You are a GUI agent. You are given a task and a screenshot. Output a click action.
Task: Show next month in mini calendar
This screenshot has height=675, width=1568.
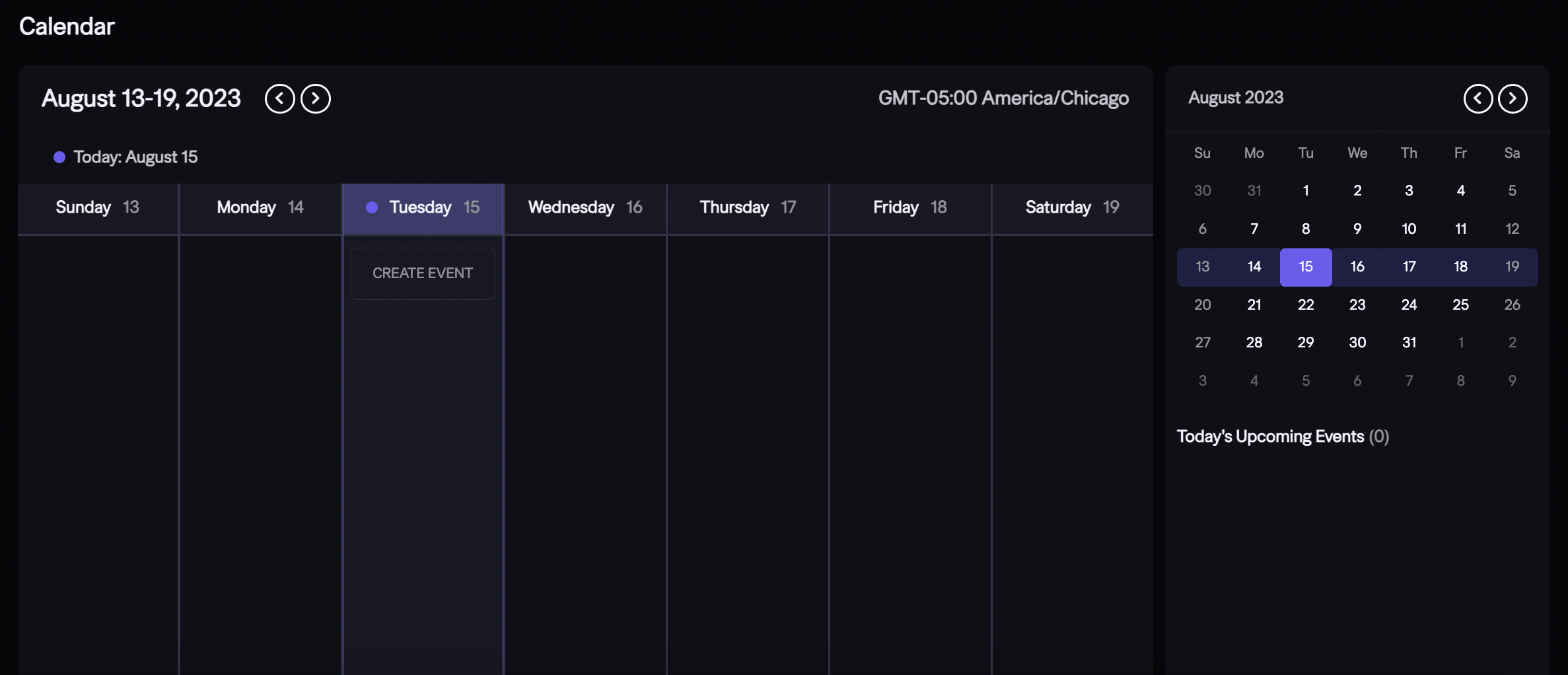(x=1513, y=99)
